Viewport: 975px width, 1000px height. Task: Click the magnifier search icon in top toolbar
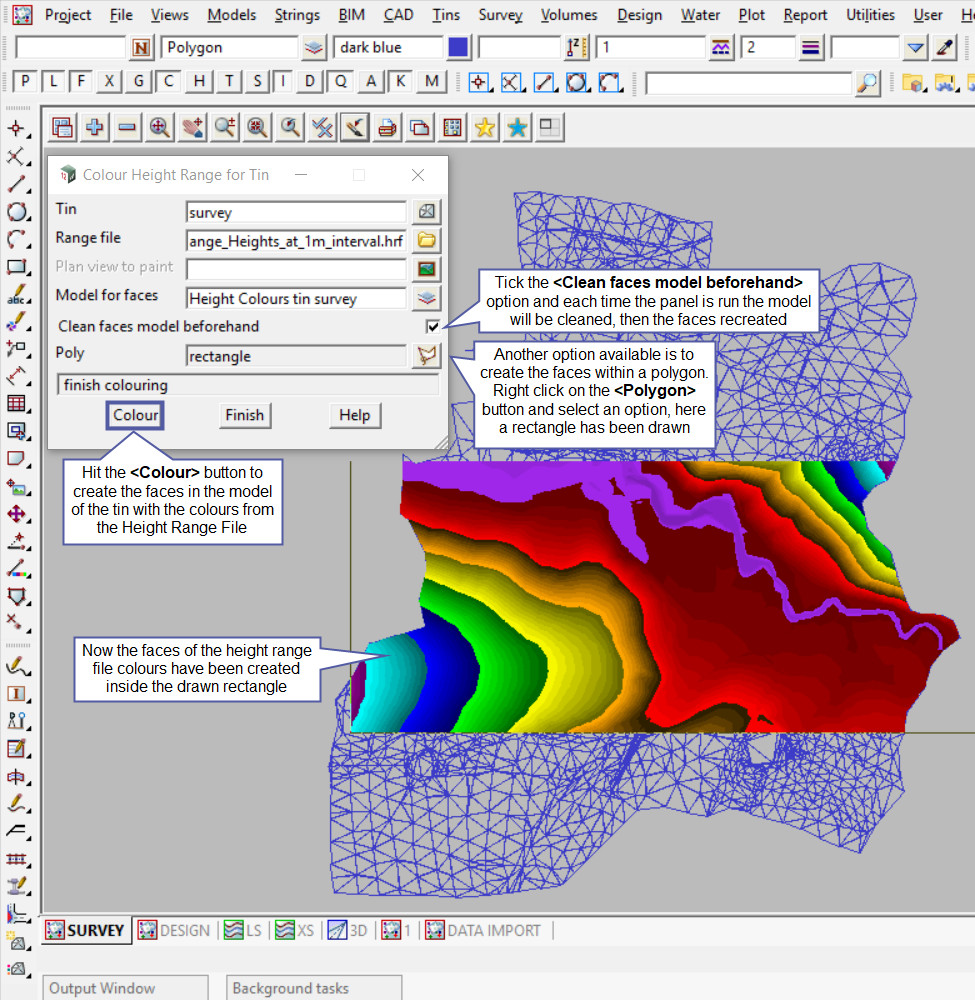tap(867, 83)
